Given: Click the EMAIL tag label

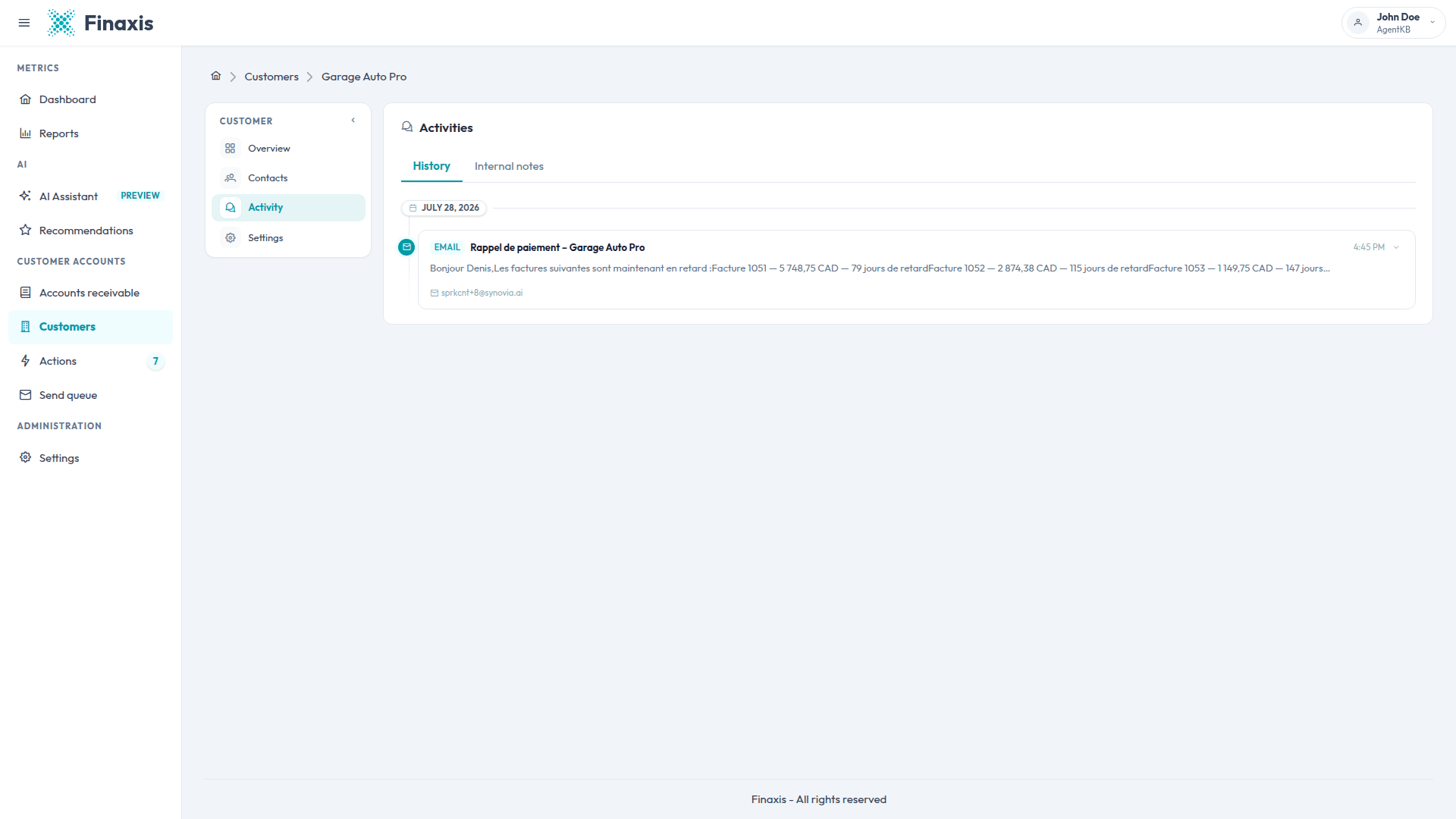Looking at the screenshot, I should click(447, 247).
